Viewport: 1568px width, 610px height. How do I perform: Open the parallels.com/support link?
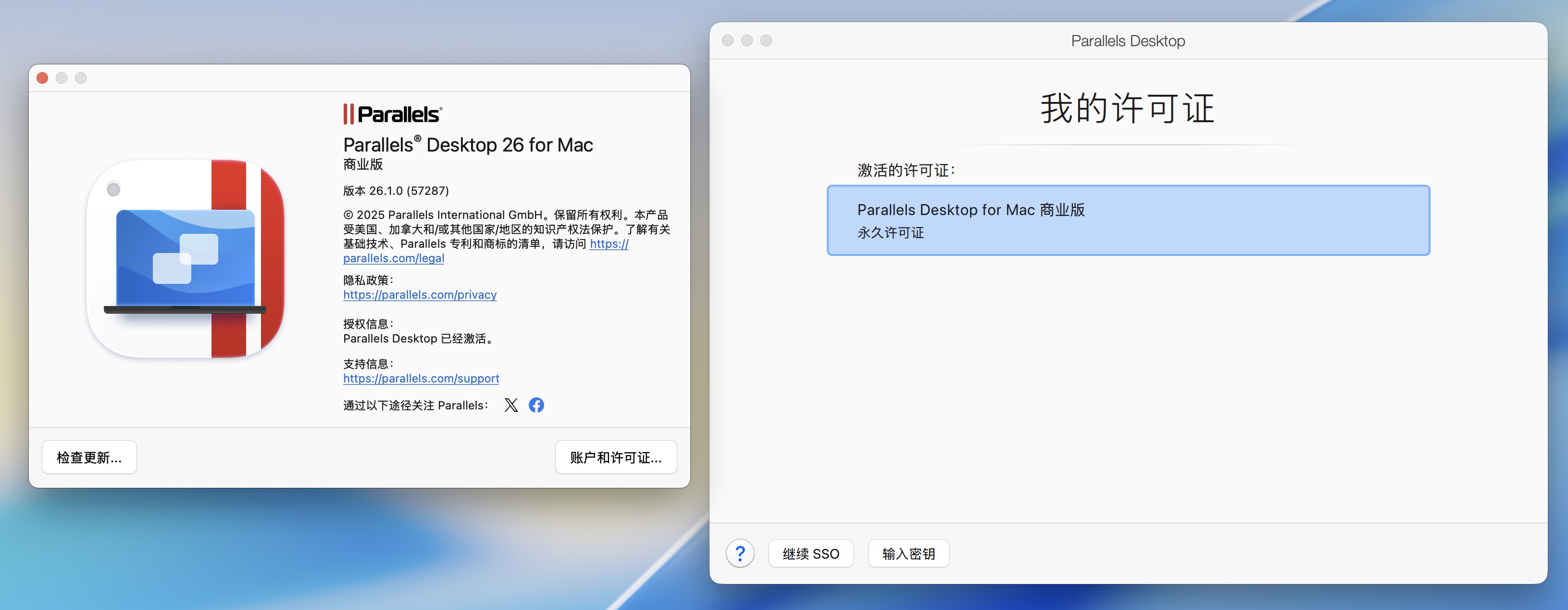[421, 379]
